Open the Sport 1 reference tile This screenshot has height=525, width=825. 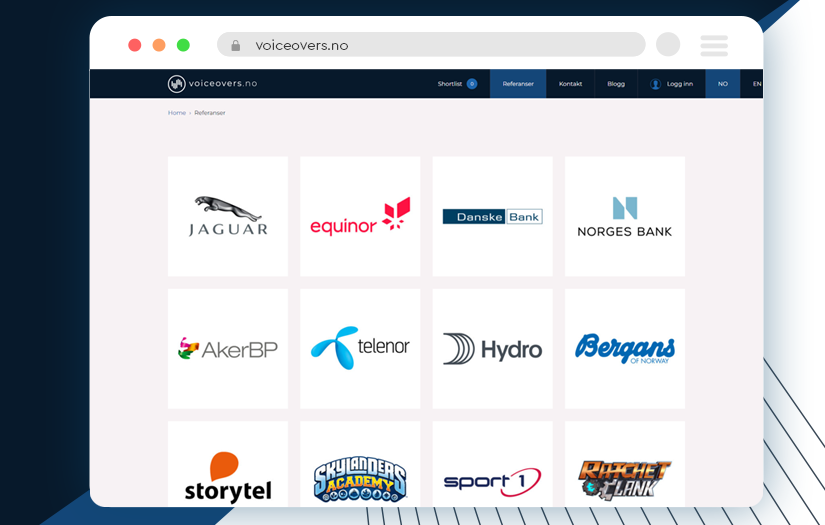click(492, 464)
